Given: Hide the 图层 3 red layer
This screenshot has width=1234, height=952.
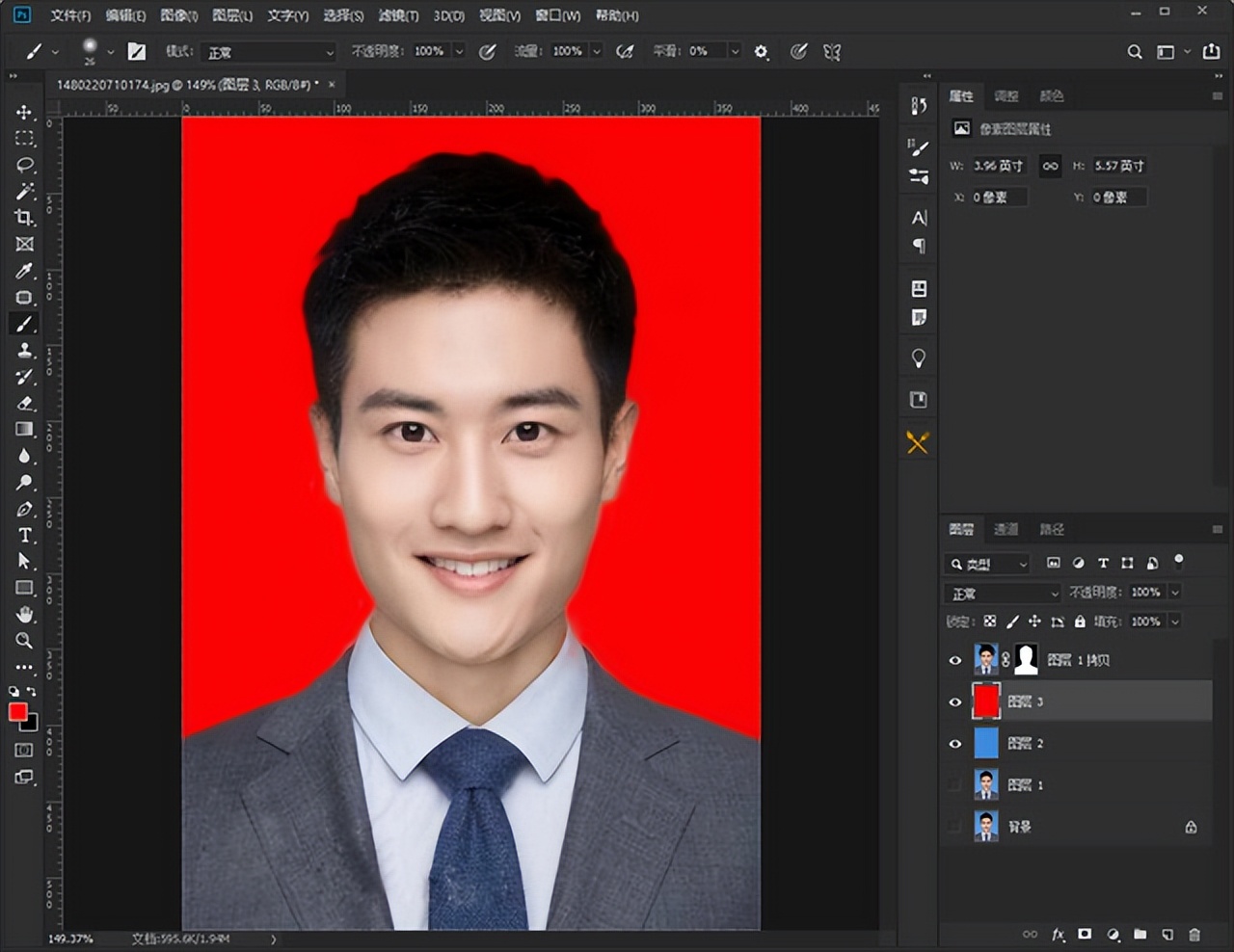Looking at the screenshot, I should [x=955, y=702].
